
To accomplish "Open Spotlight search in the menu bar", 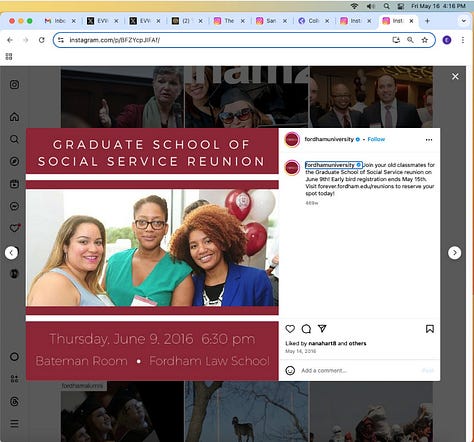I will pos(386,6).
